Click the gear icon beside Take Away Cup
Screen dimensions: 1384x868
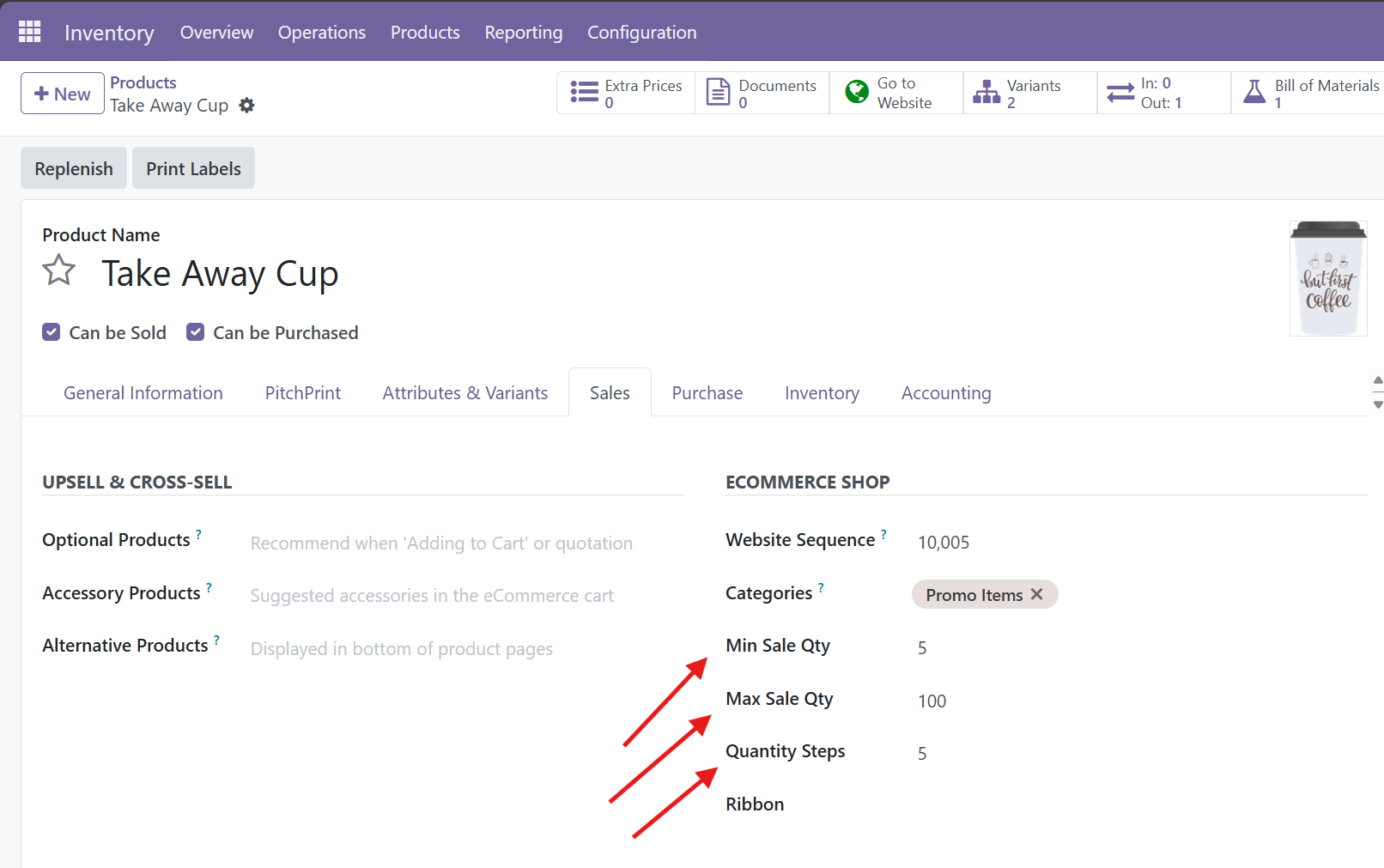pos(246,106)
